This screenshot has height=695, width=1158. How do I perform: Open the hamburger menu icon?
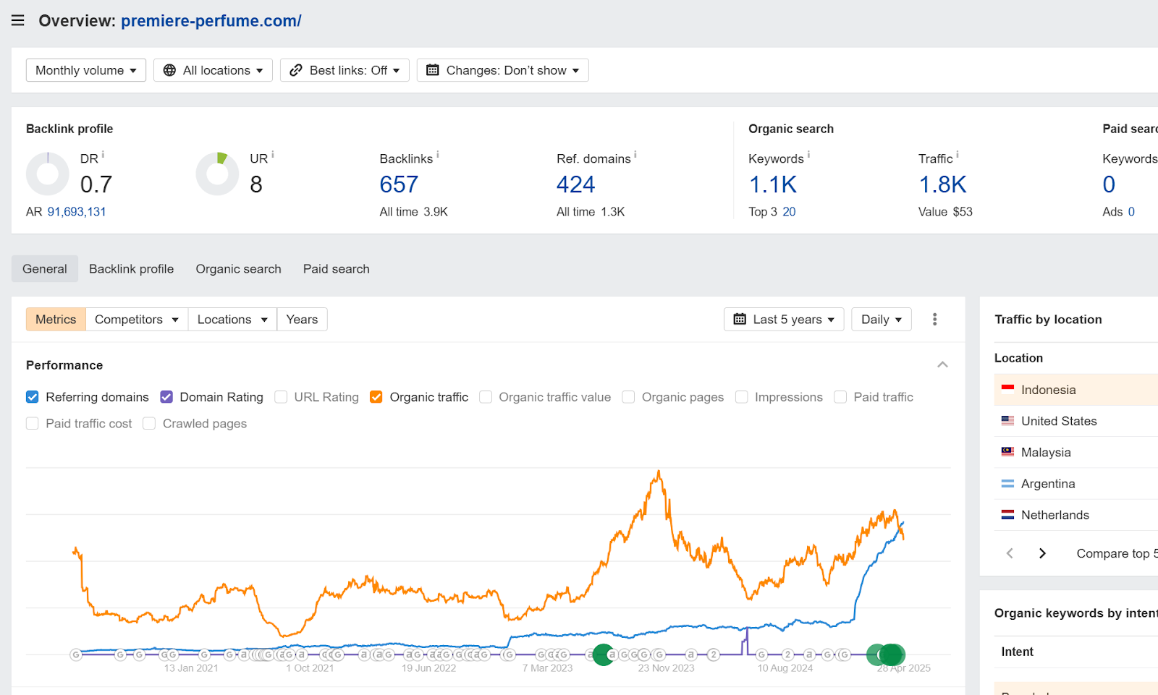tap(18, 21)
